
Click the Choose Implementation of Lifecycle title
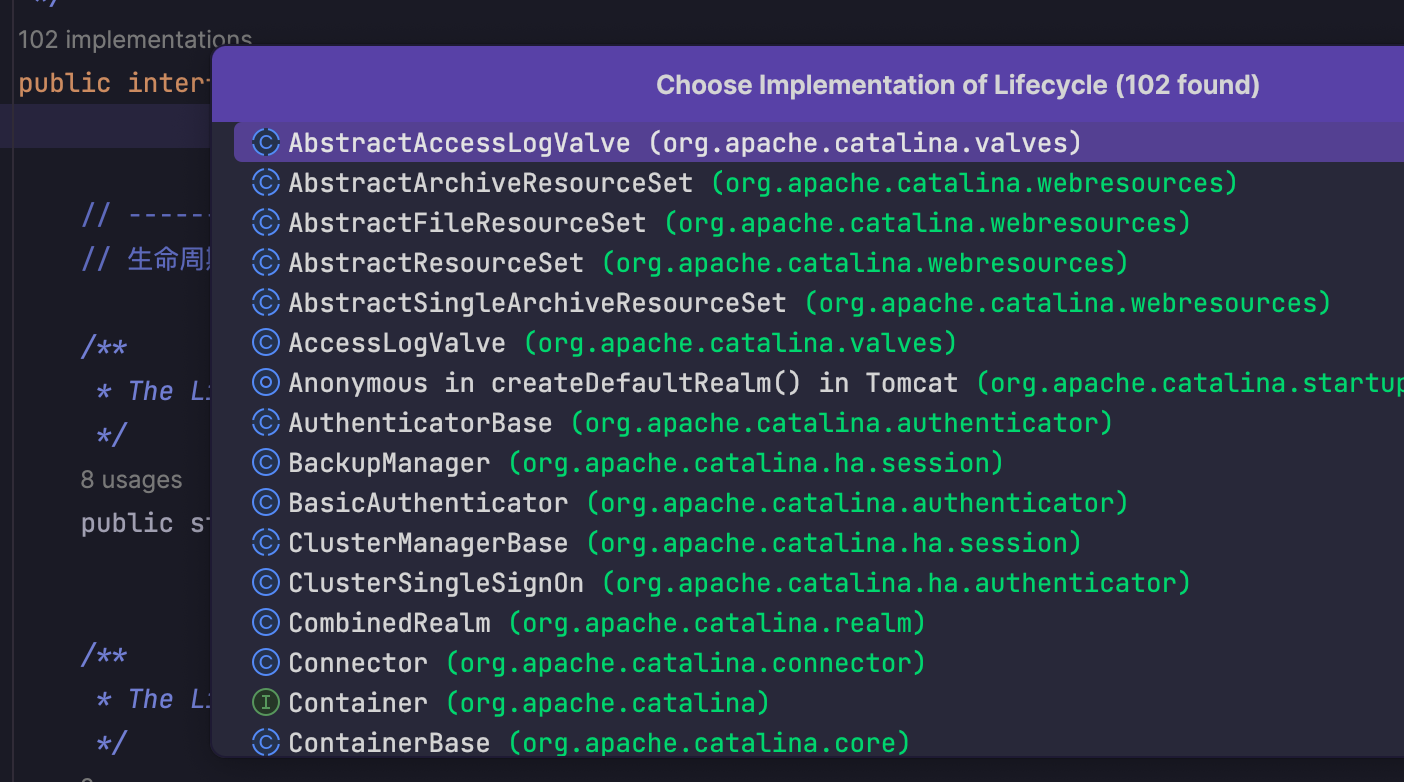pos(957,85)
